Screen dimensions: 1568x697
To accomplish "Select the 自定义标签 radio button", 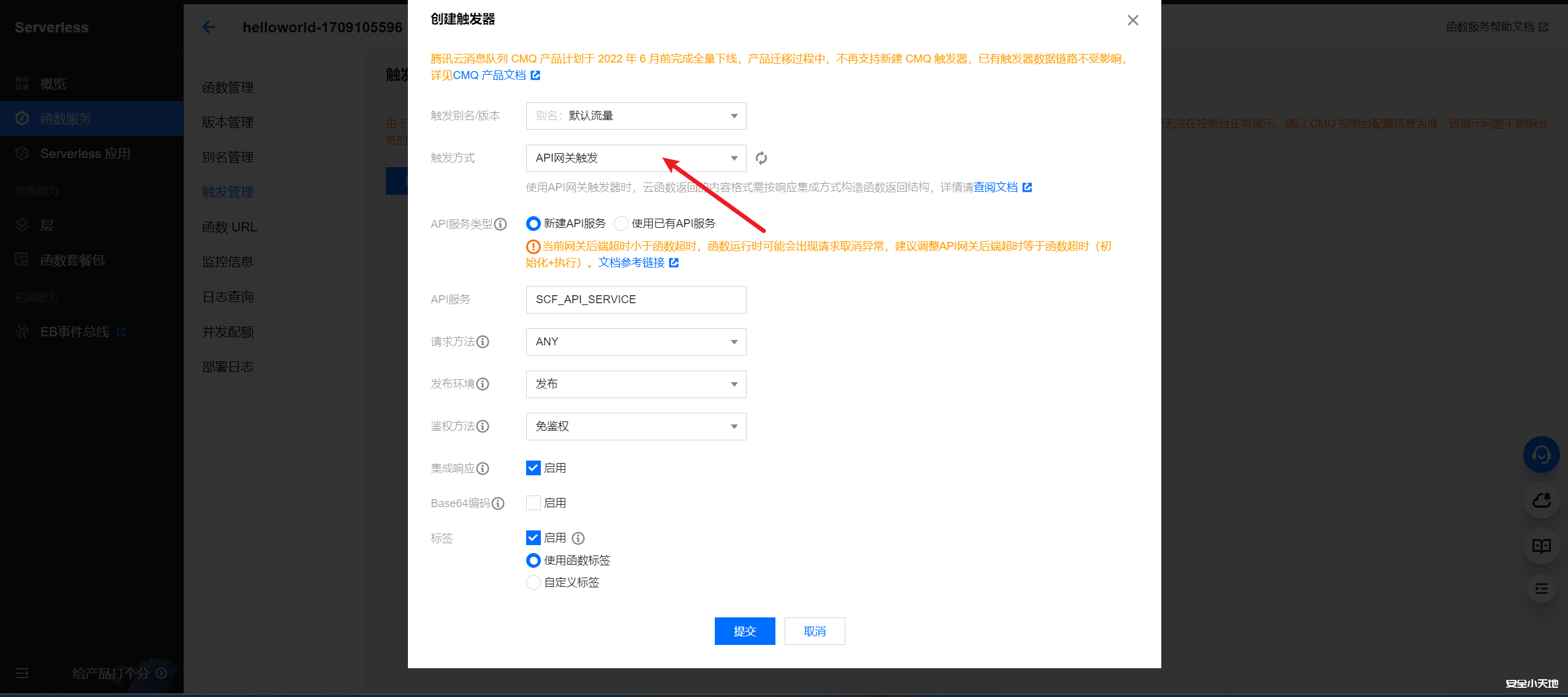I will pos(533,582).
